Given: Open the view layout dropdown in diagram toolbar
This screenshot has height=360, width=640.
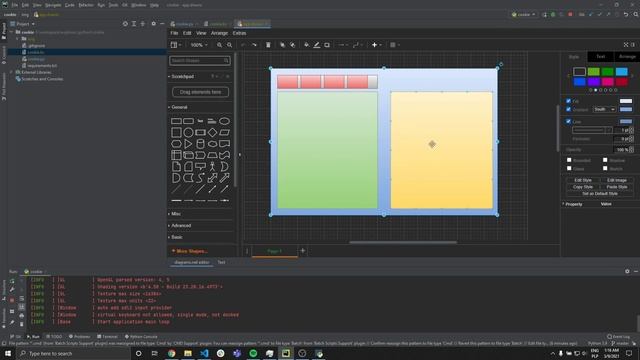Looking at the screenshot, I should tap(176, 45).
